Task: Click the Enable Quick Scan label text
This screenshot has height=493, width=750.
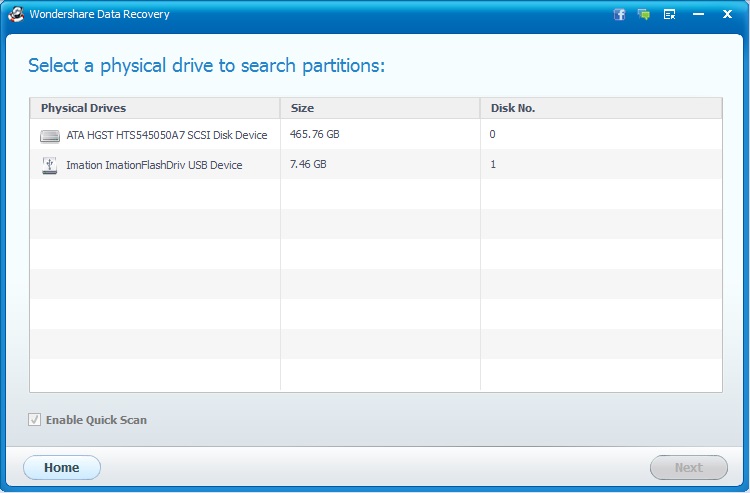Action: [96, 420]
